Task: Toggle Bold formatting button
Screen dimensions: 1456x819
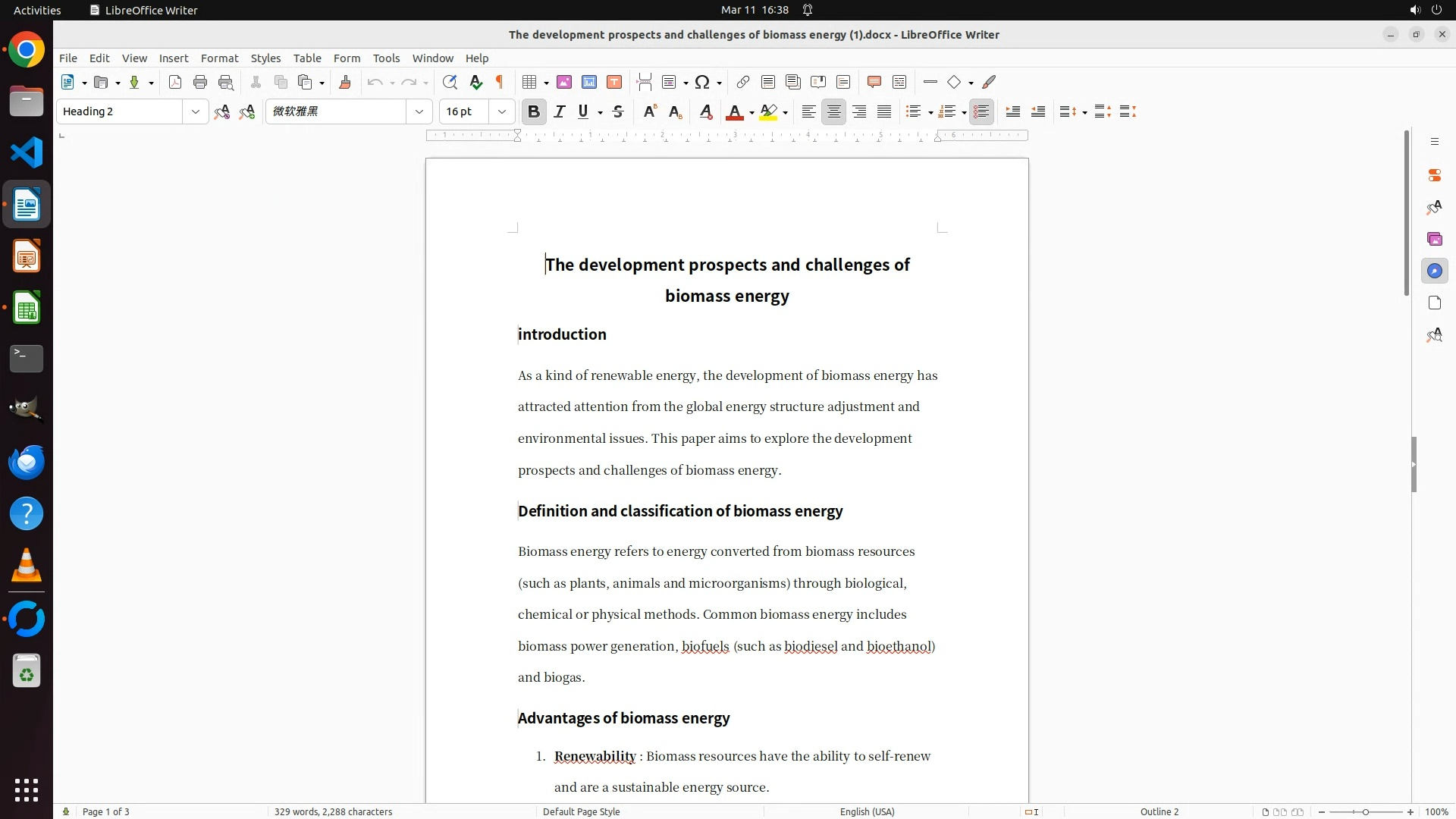Action: pyautogui.click(x=534, y=112)
